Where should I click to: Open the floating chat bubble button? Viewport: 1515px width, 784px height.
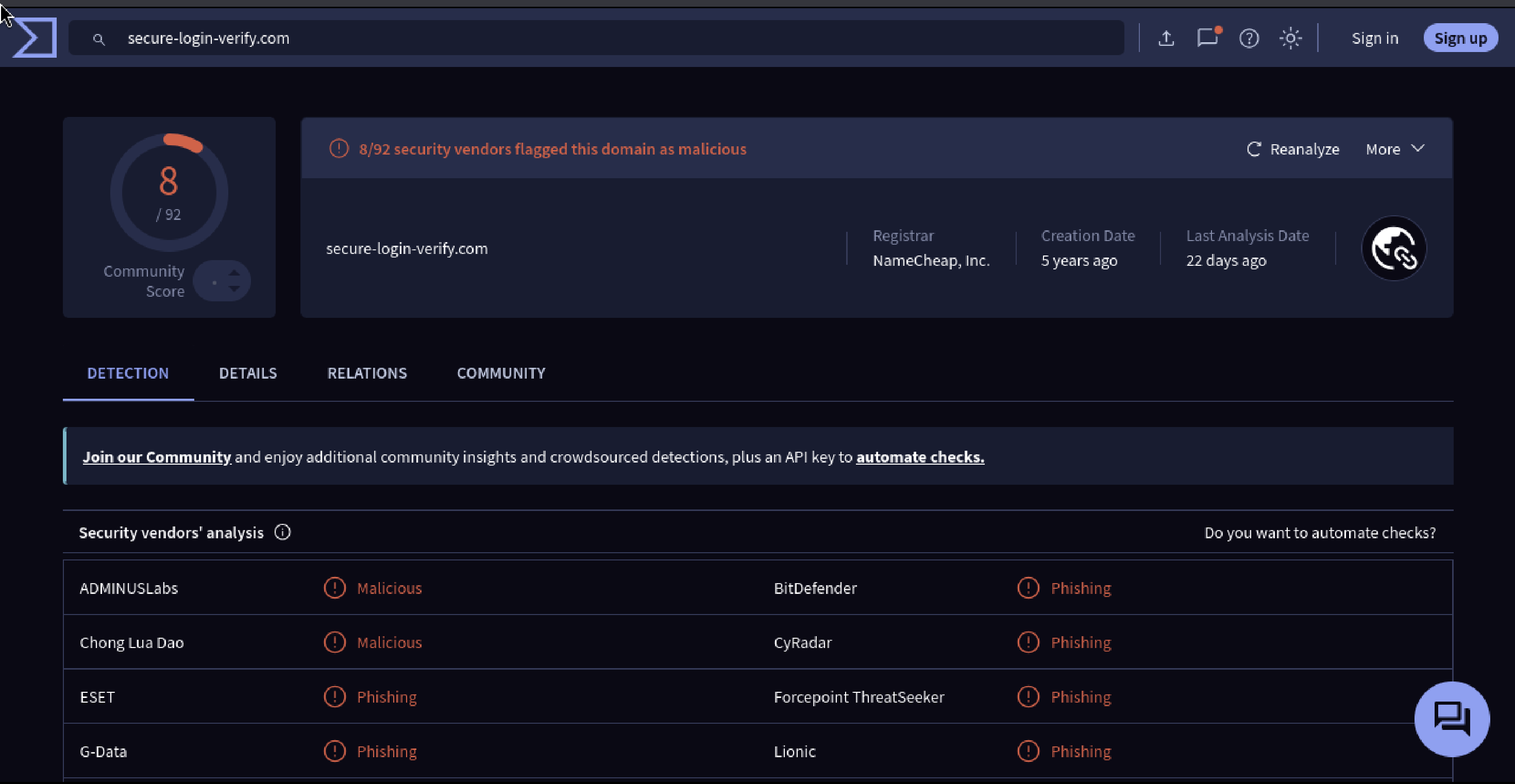[x=1452, y=719]
